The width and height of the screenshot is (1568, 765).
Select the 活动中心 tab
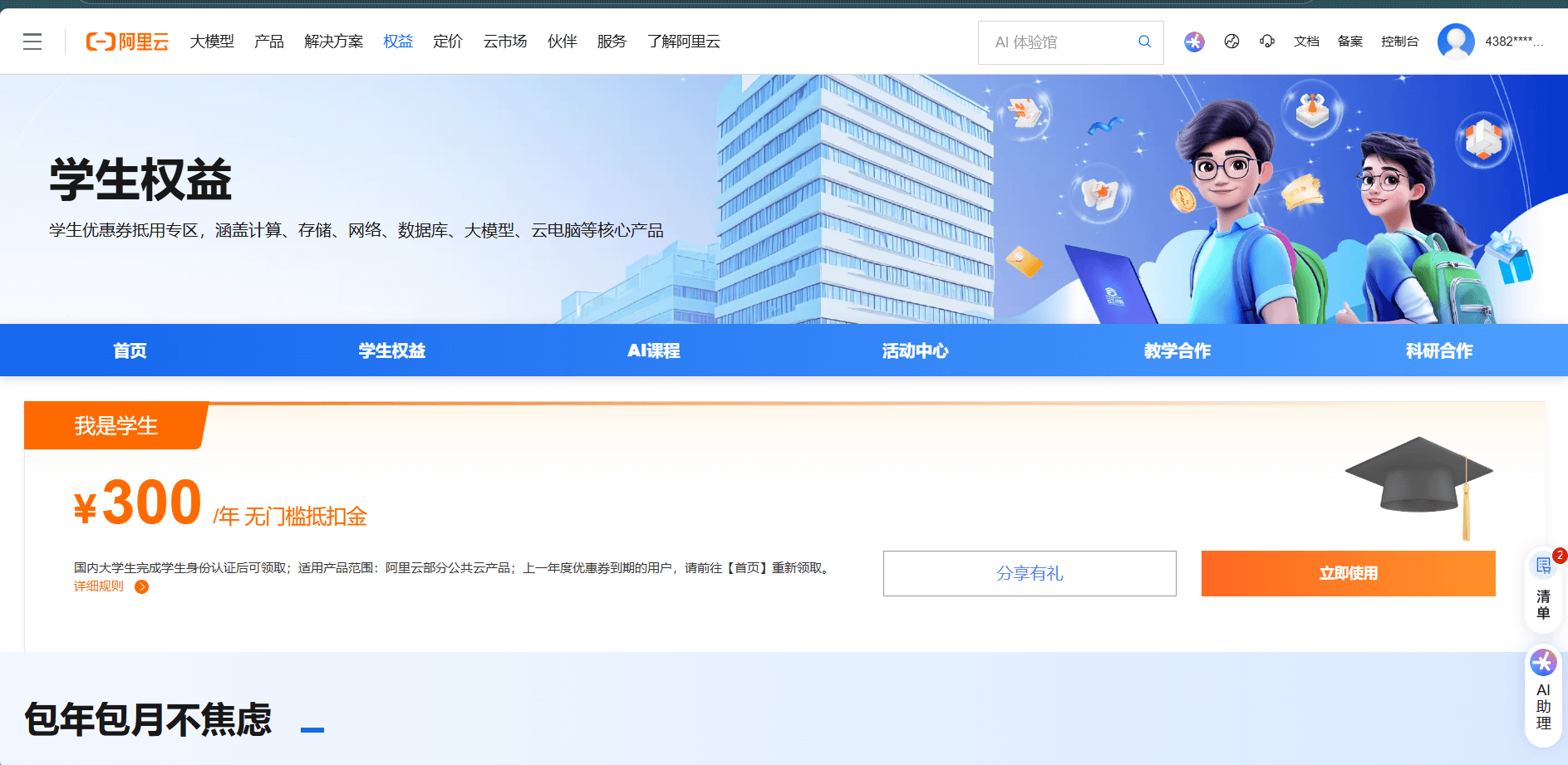tap(915, 351)
